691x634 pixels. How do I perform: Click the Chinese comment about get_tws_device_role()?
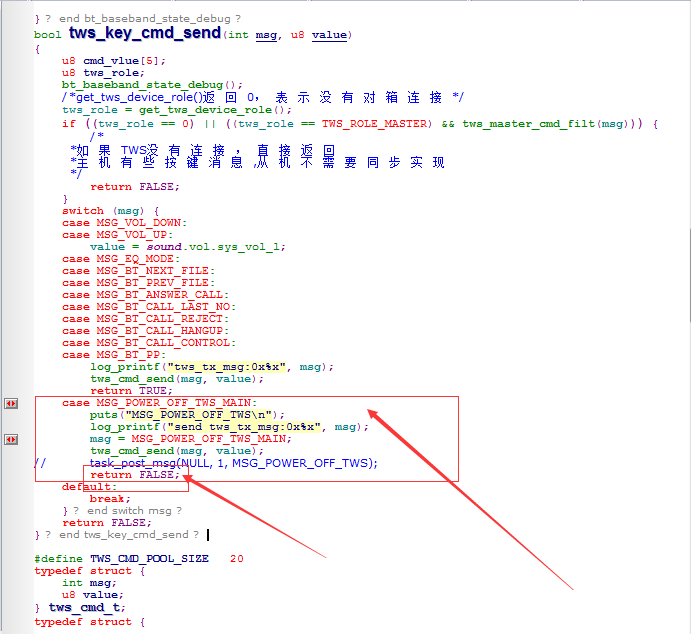click(x=263, y=97)
